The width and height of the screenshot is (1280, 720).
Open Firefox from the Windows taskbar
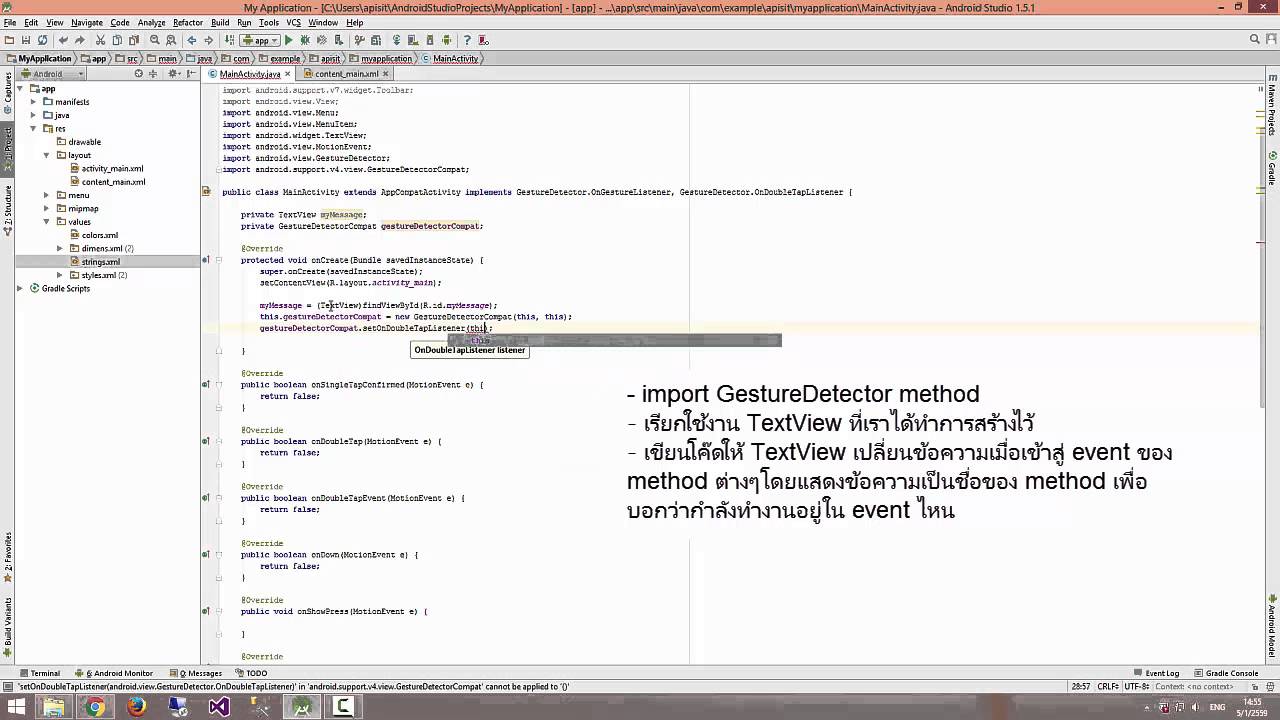pos(137,707)
